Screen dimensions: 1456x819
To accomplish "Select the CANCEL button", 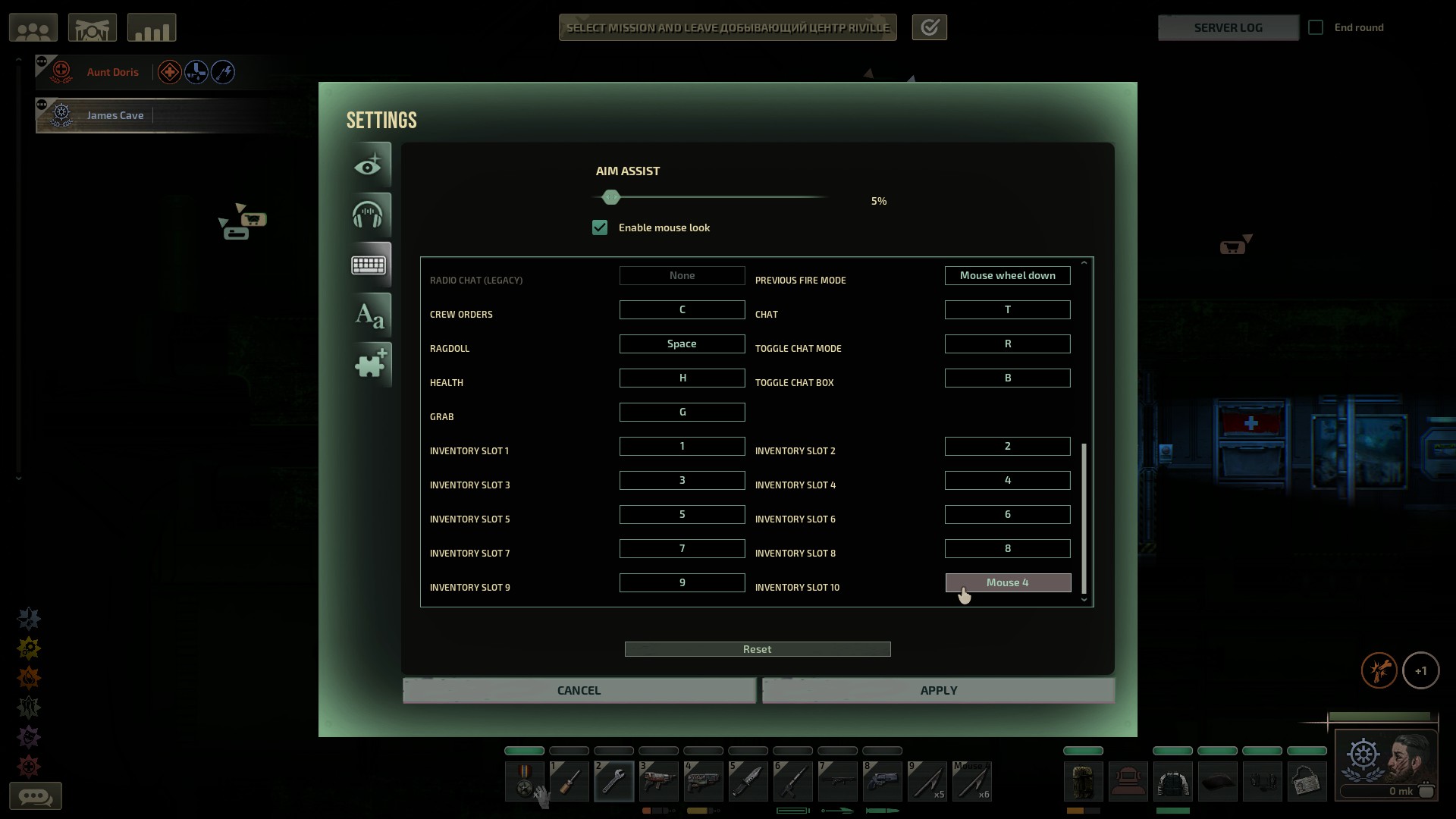I will pos(579,690).
